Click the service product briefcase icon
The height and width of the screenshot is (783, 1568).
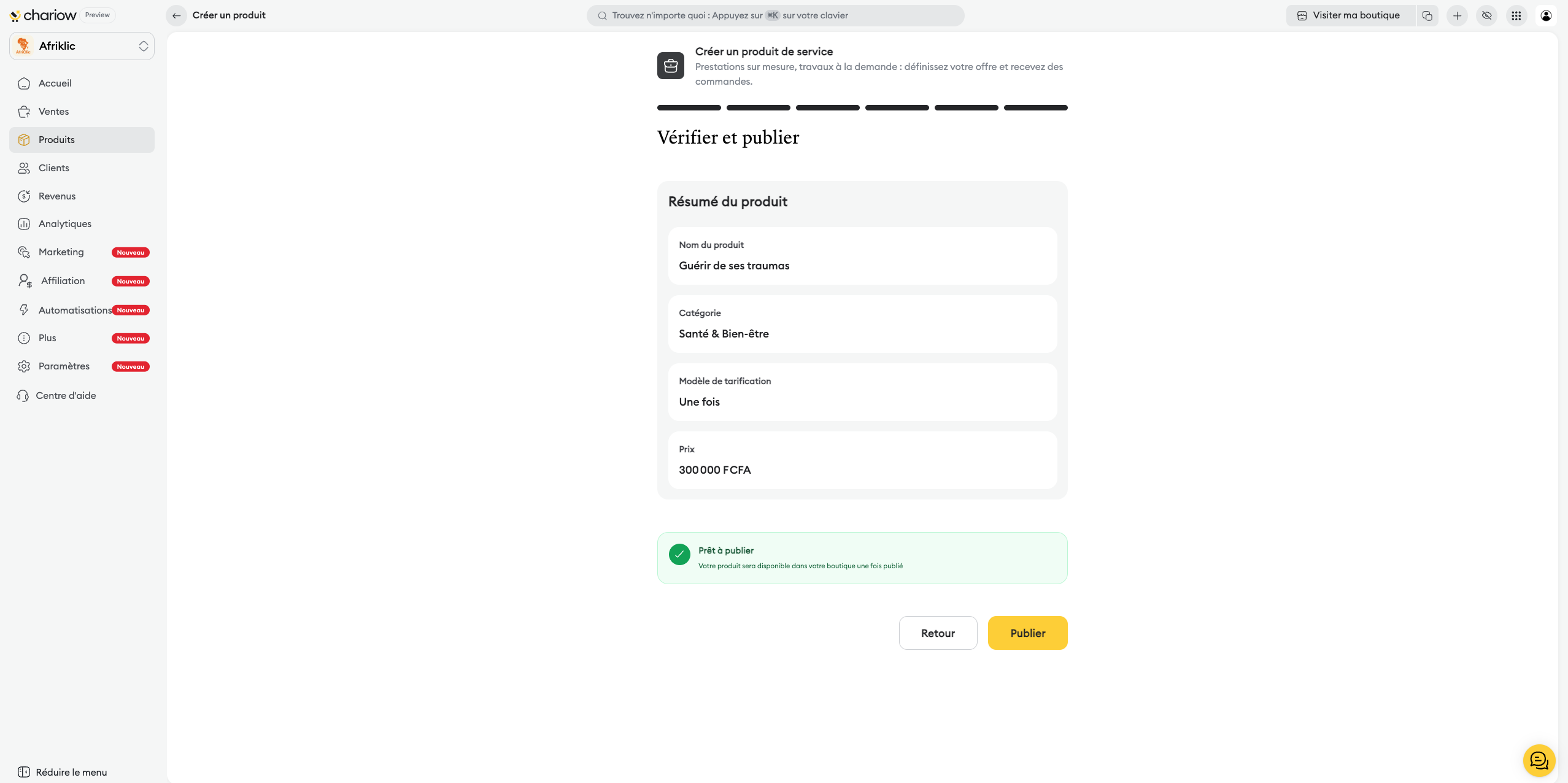pyautogui.click(x=670, y=66)
